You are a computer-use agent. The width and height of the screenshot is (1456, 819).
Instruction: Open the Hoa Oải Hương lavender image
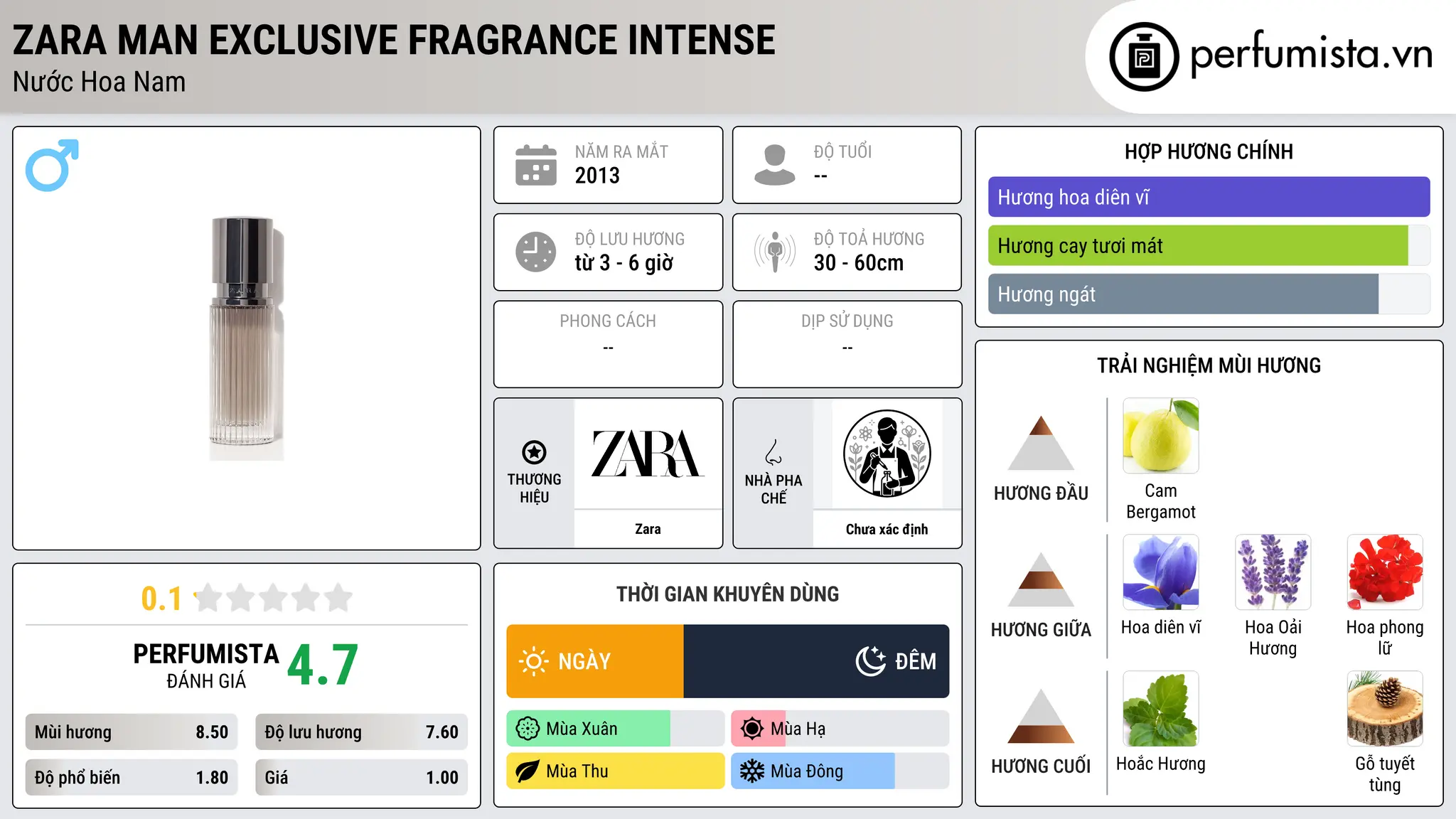[x=1273, y=572]
